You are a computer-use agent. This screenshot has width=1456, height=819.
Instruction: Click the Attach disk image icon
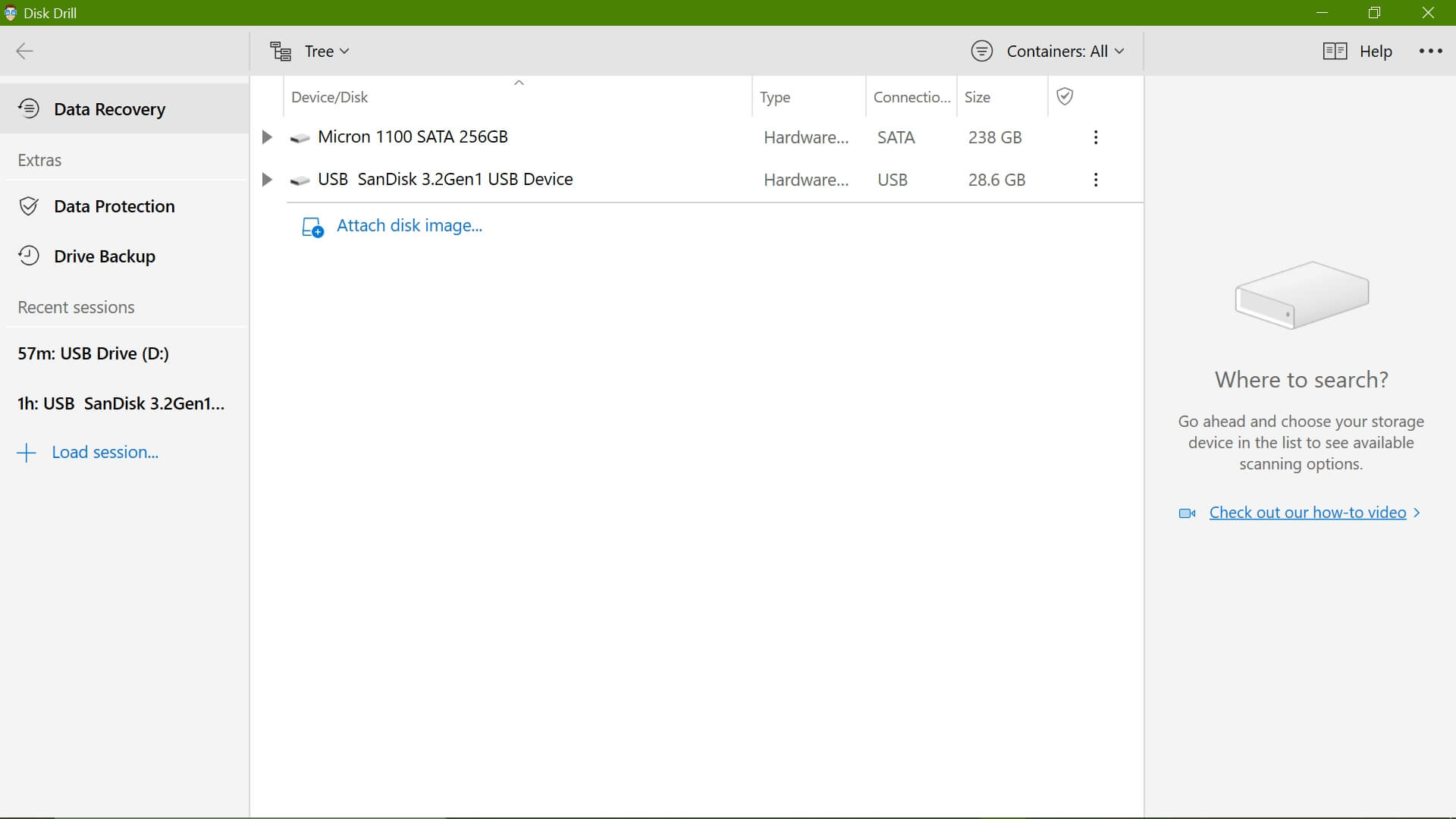[312, 227]
